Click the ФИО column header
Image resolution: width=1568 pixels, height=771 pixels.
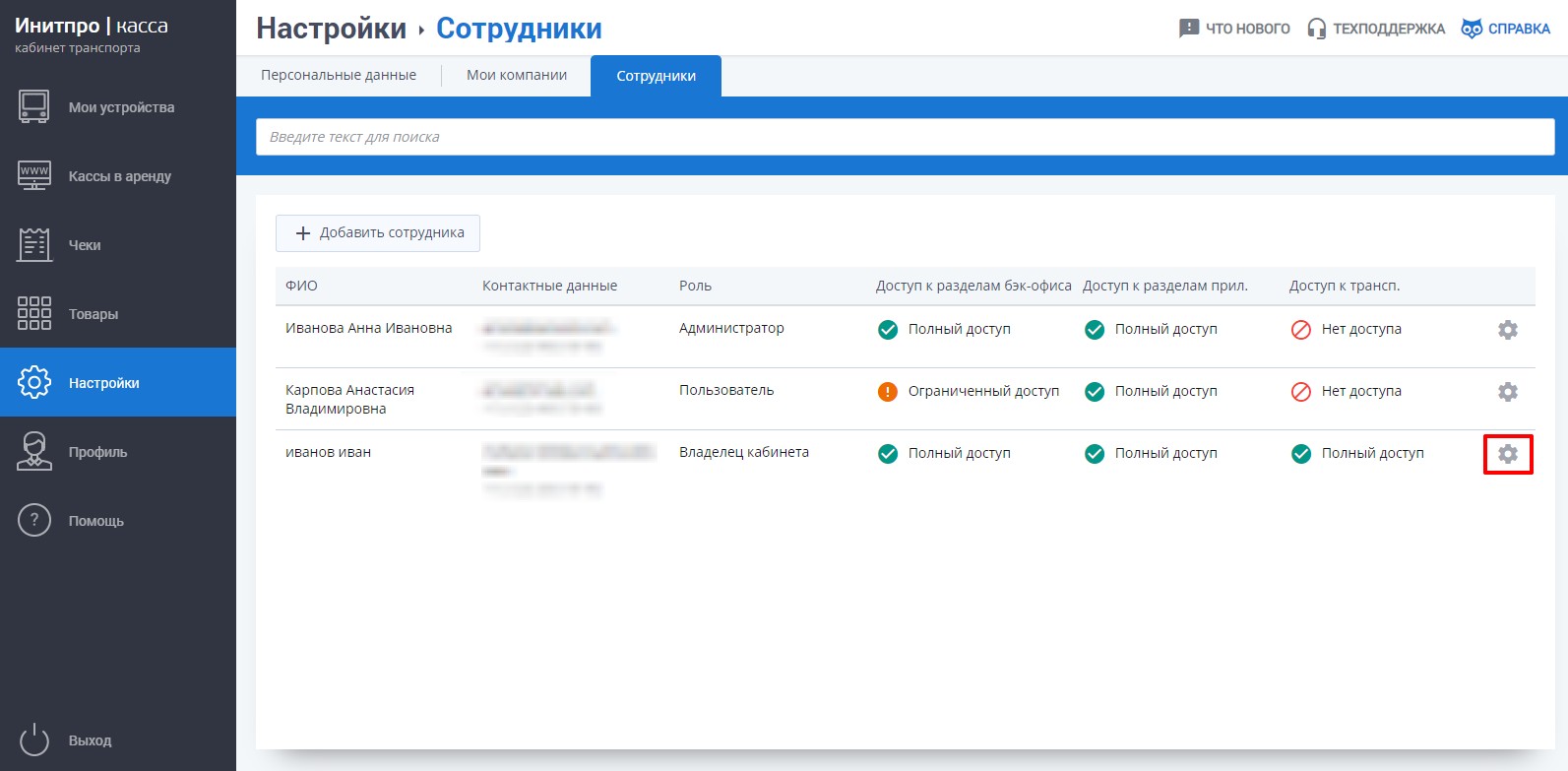click(301, 286)
